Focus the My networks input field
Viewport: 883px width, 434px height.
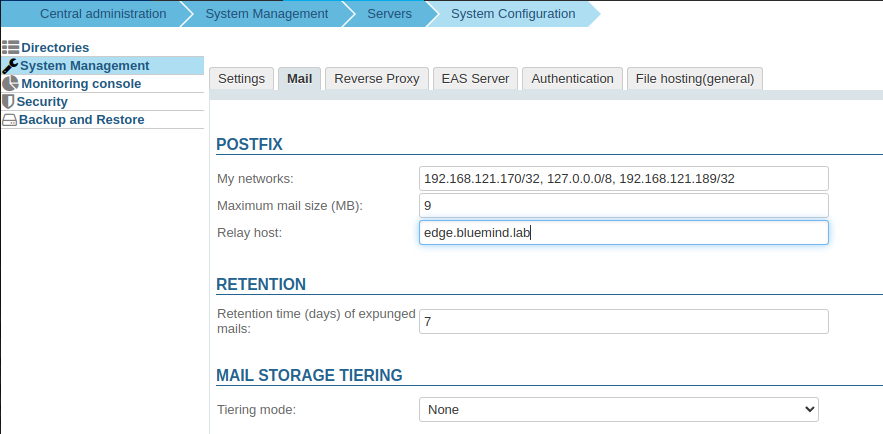[x=624, y=178]
